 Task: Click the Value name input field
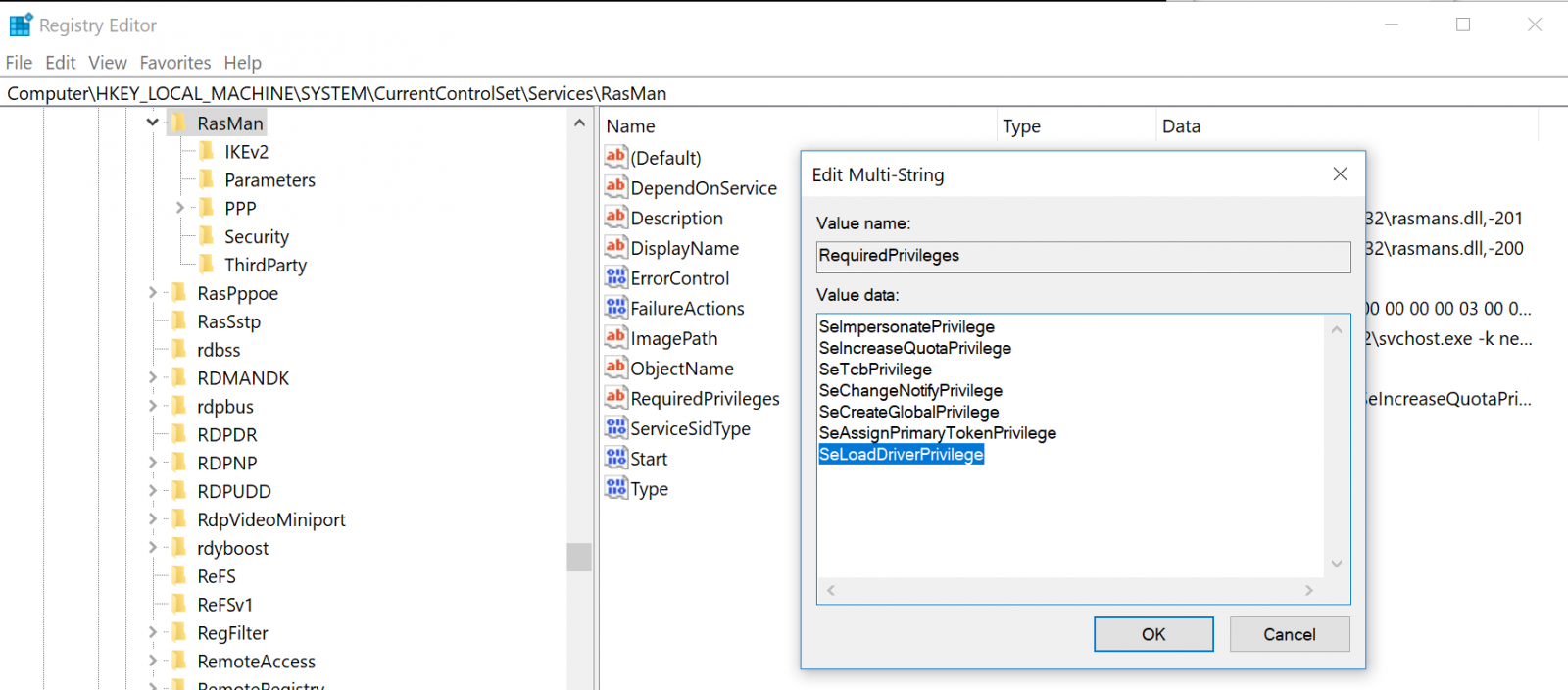coord(1082,257)
